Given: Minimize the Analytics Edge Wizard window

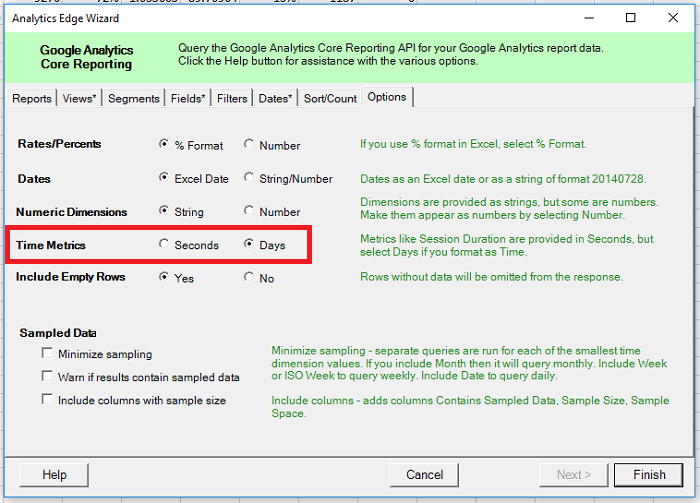Looking at the screenshot, I should (589, 18).
